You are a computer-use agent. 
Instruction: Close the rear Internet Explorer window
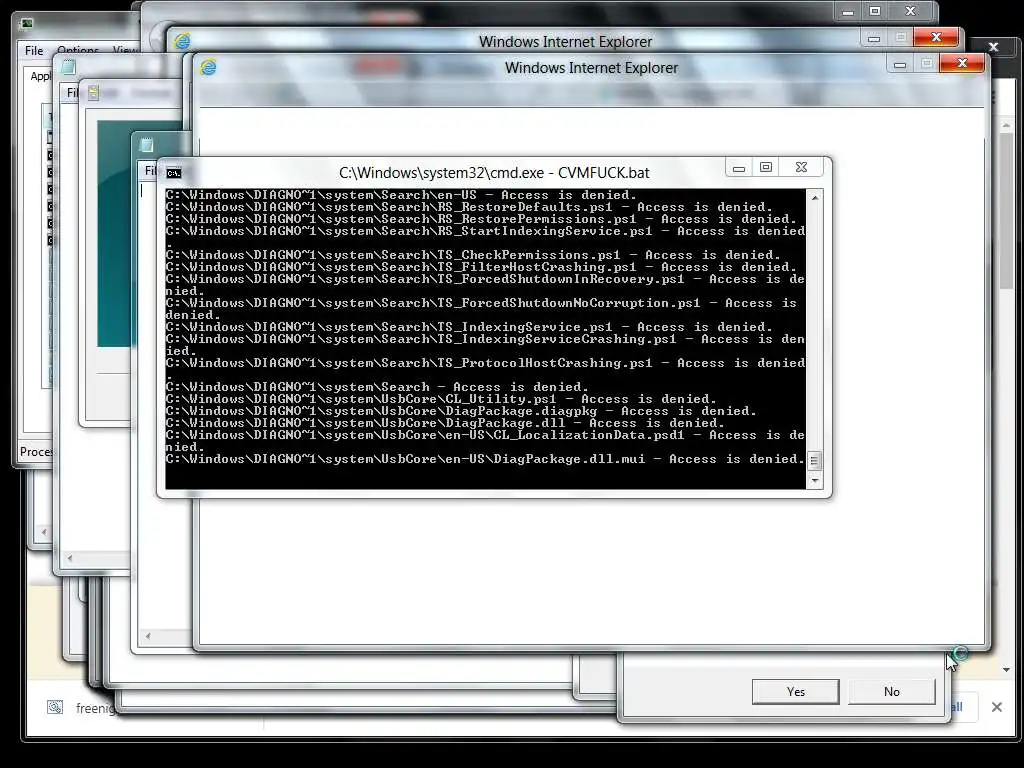pos(936,37)
